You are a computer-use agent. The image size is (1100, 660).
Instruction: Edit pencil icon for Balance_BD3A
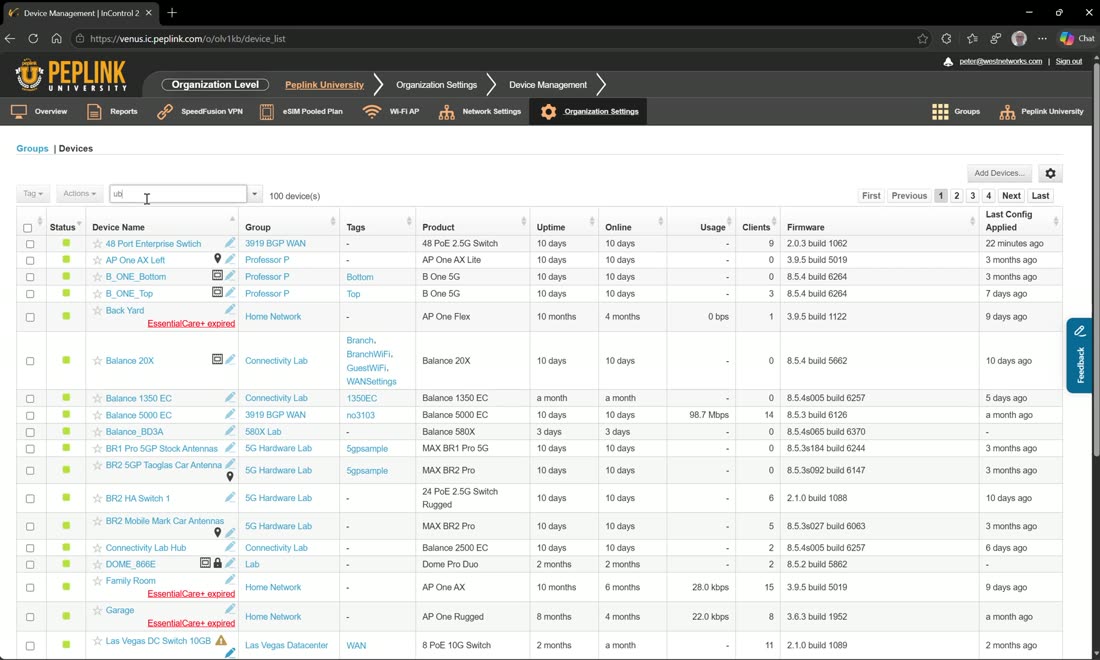pyautogui.click(x=230, y=431)
